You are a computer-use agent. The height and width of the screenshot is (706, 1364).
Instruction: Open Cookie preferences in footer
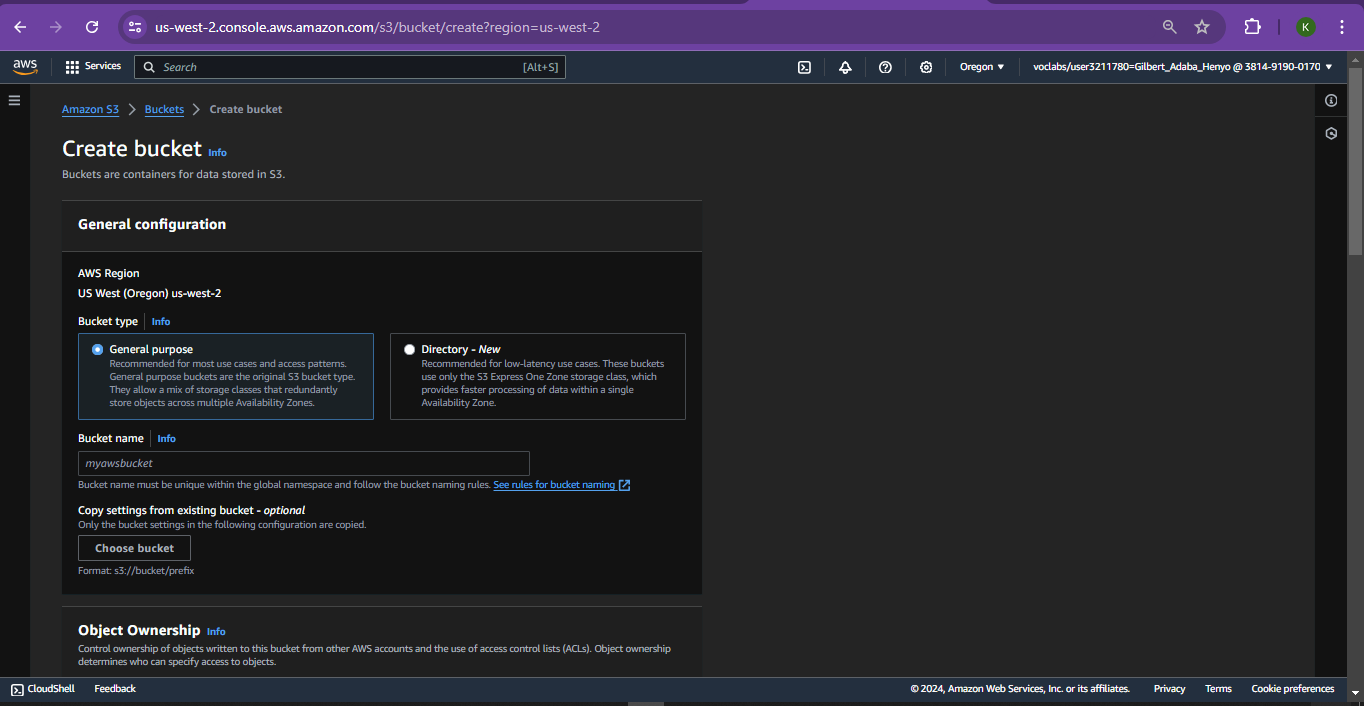[x=1292, y=689]
